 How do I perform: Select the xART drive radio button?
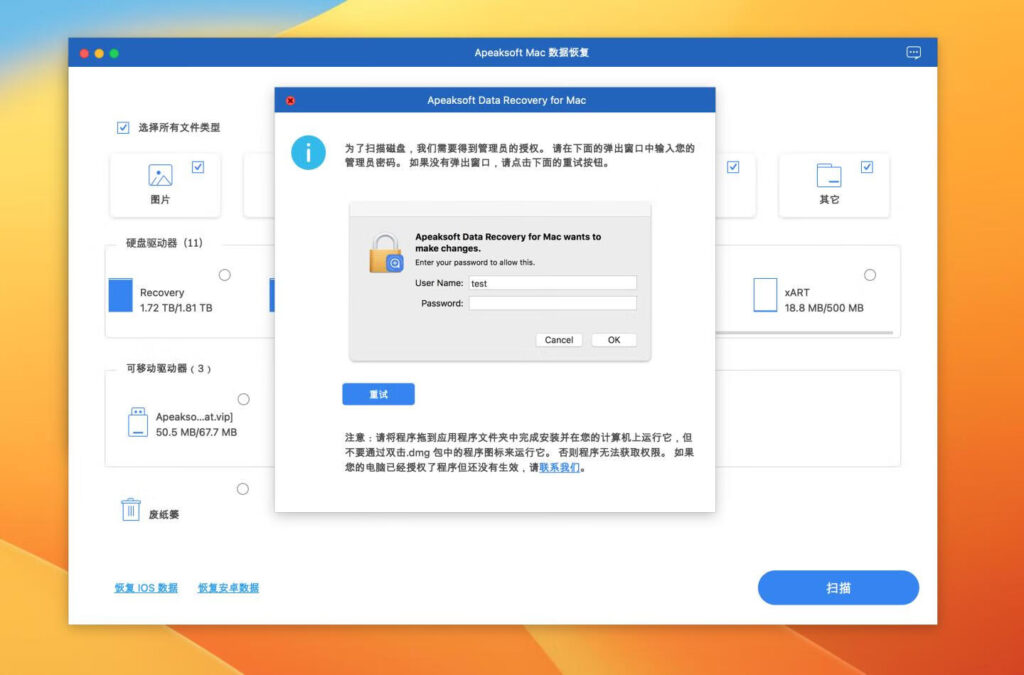click(870, 274)
